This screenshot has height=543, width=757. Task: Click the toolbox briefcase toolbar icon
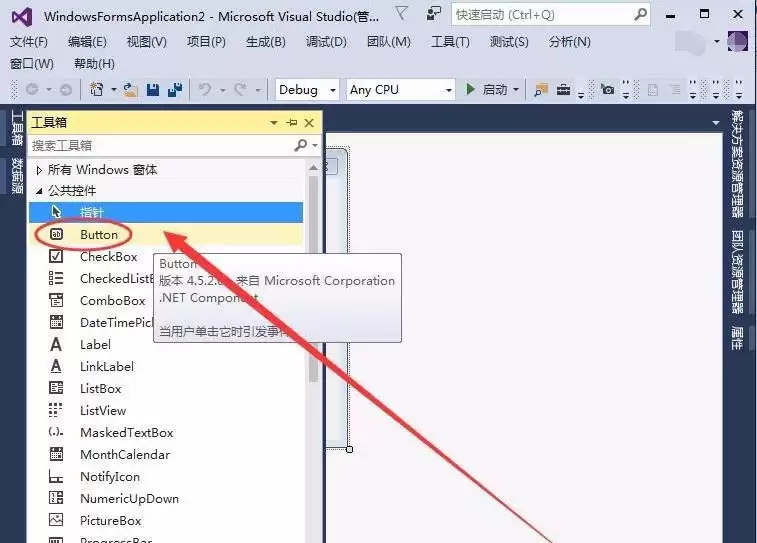coord(563,90)
